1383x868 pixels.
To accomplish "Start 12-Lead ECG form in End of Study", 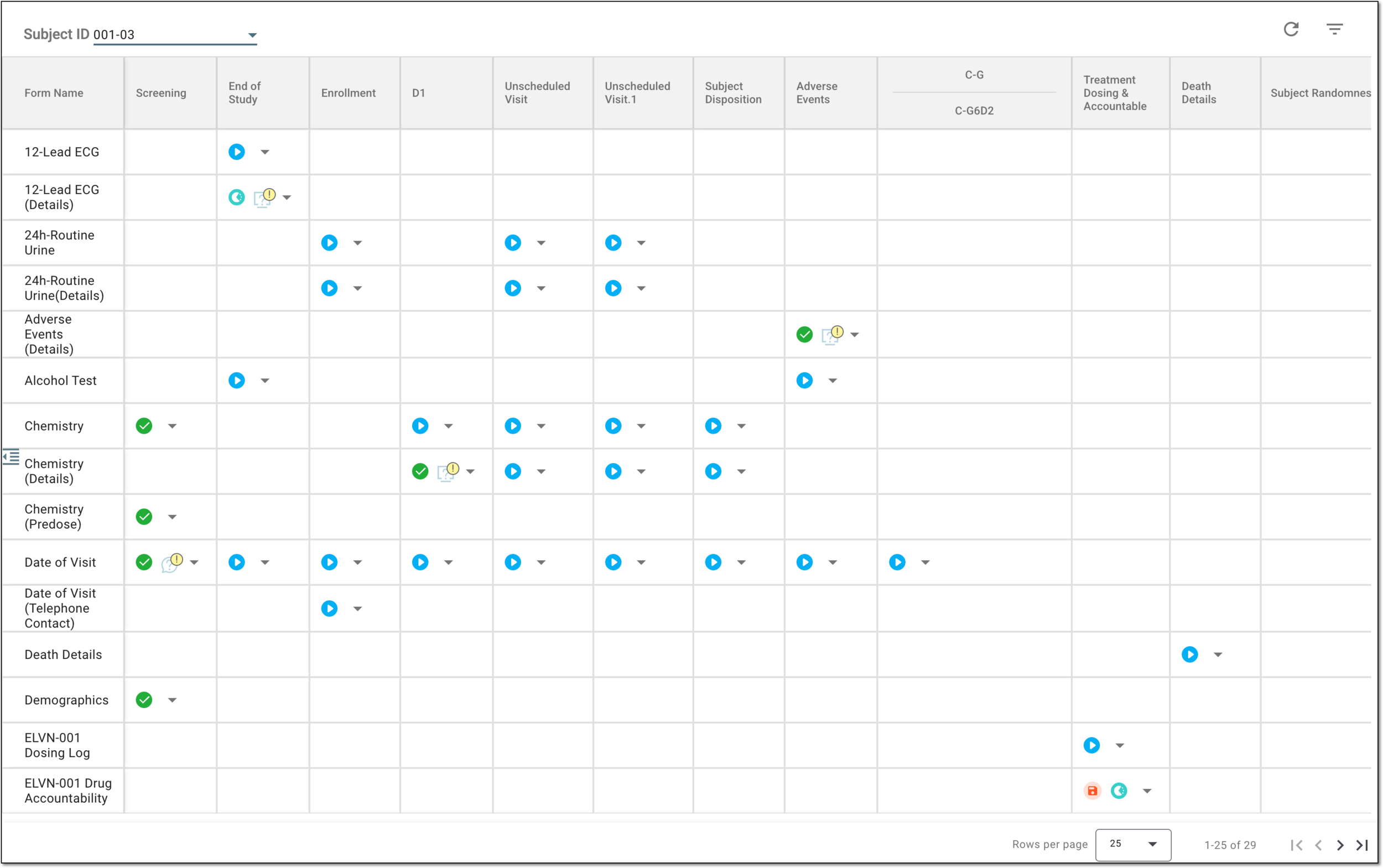I will [x=237, y=152].
